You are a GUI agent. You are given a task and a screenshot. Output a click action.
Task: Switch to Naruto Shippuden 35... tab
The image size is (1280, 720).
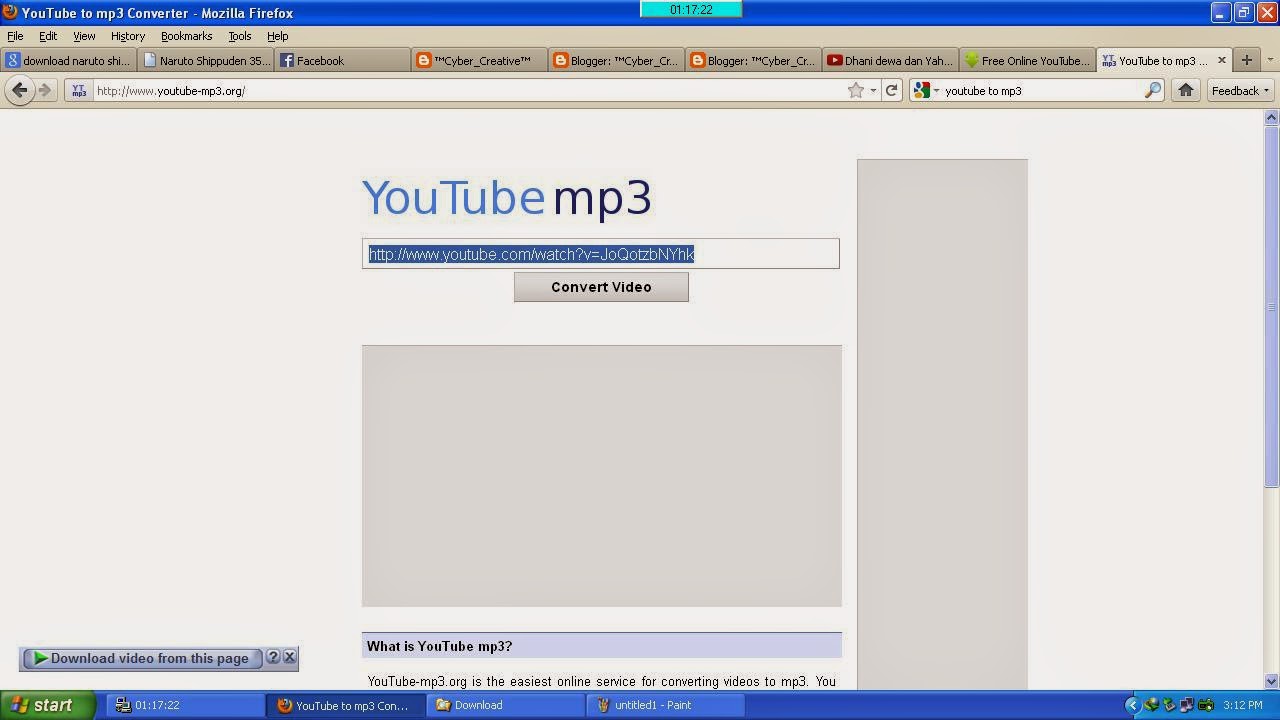[x=206, y=60]
